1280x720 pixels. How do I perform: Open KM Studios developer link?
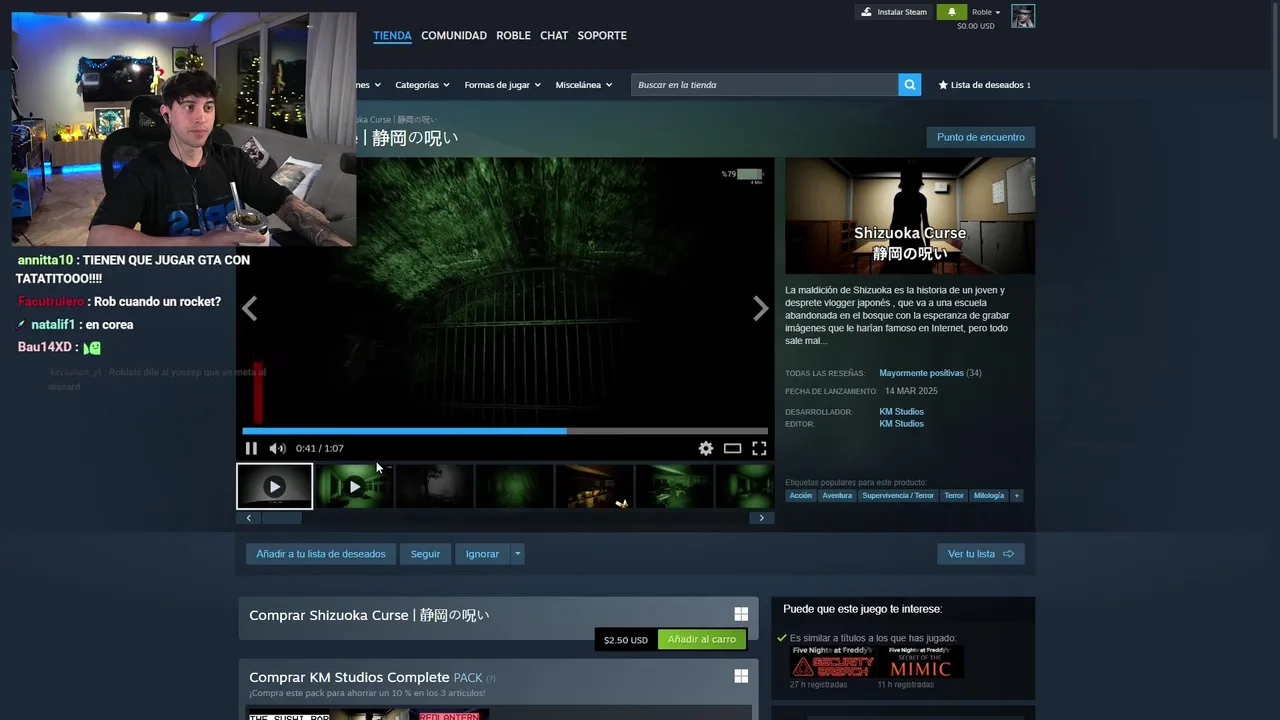(901, 412)
